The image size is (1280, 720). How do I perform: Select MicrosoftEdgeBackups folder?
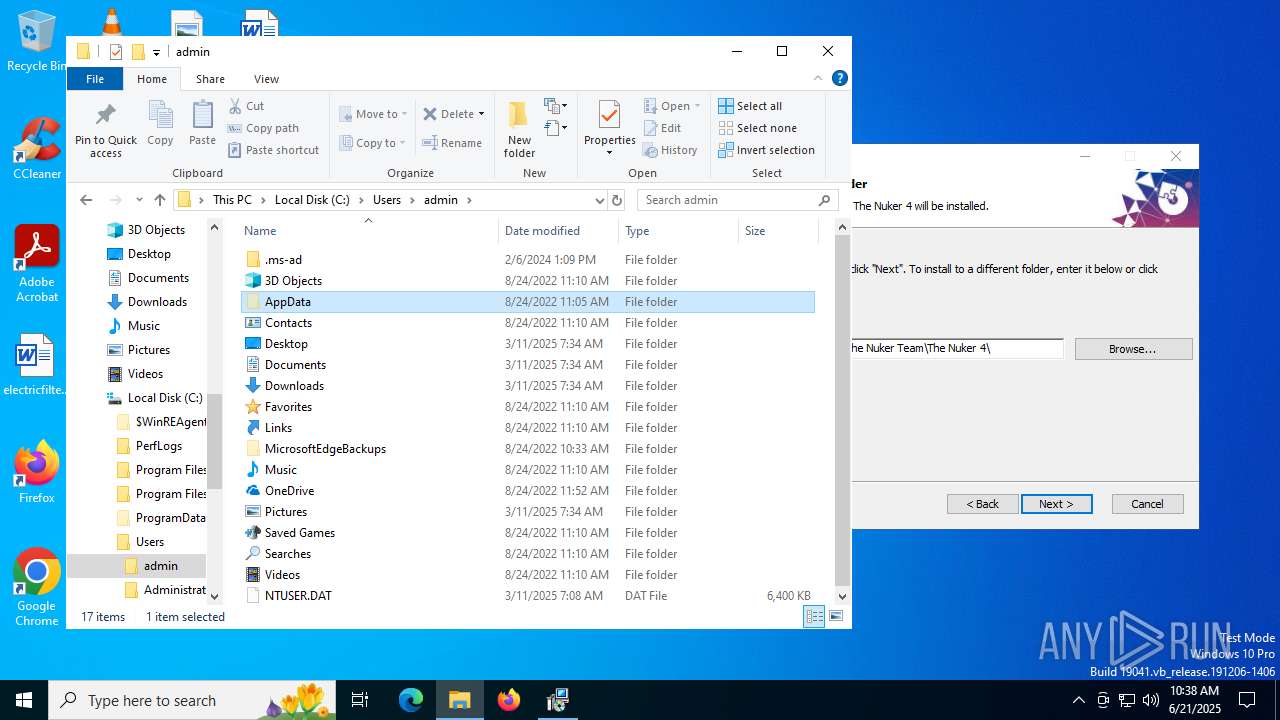click(x=528, y=449)
